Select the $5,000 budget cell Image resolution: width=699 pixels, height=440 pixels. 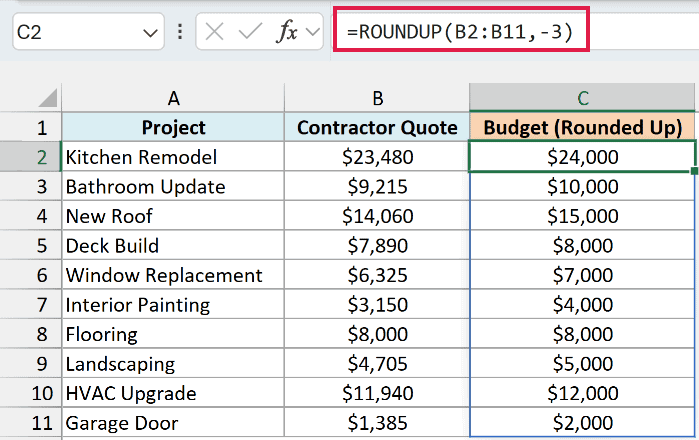582,363
